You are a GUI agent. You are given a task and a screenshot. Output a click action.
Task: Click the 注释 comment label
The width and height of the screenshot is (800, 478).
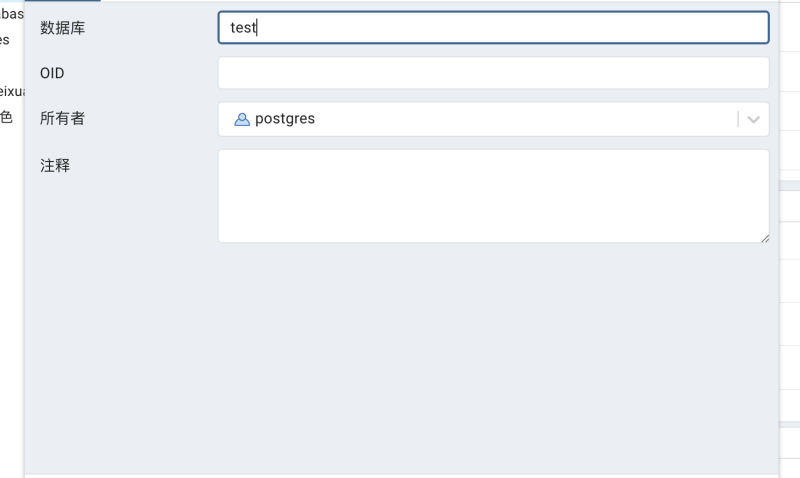(x=55, y=165)
